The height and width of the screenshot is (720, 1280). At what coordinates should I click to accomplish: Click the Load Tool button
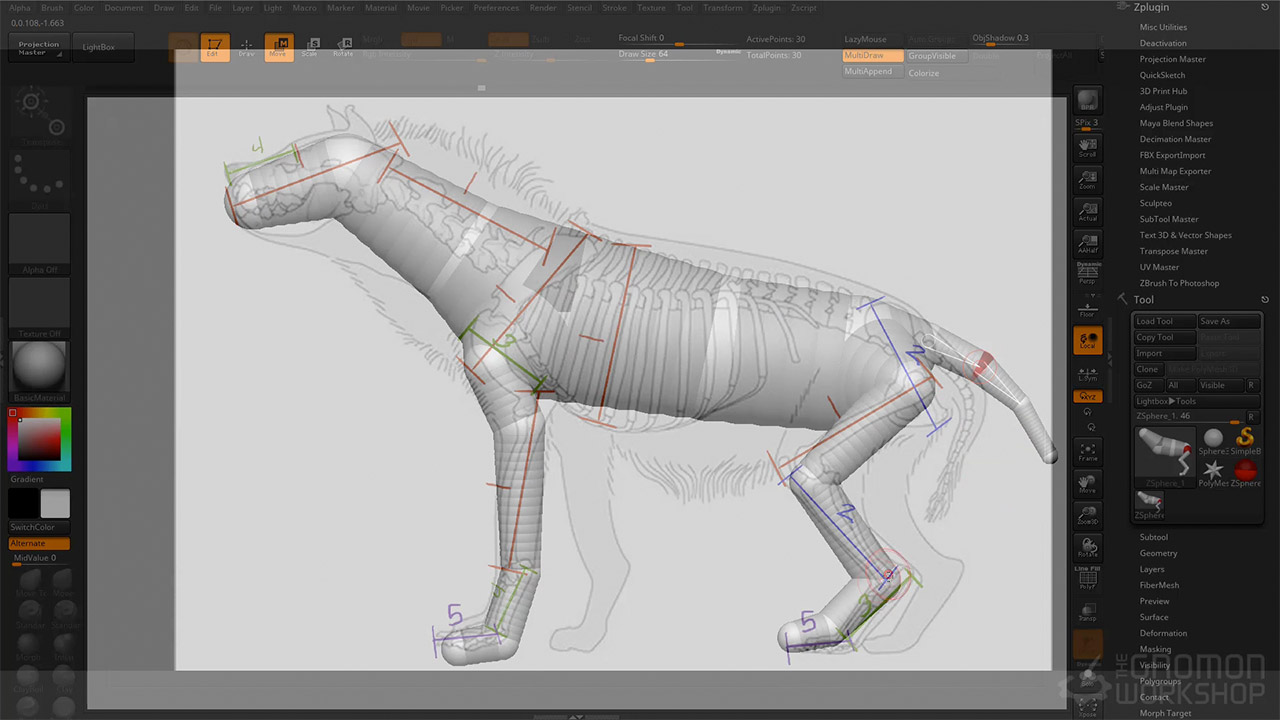pyautogui.click(x=1164, y=321)
